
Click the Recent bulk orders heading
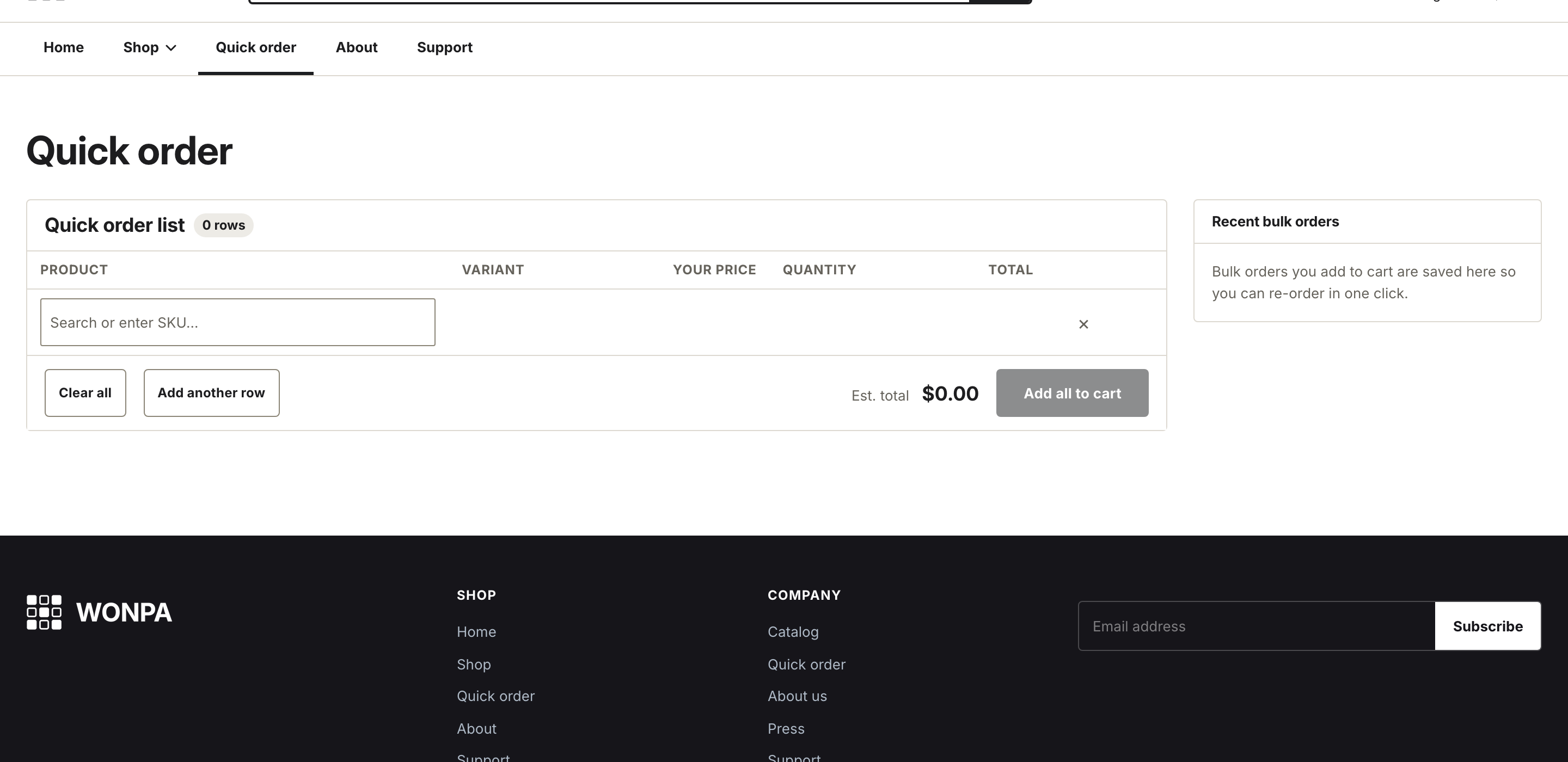(1275, 222)
